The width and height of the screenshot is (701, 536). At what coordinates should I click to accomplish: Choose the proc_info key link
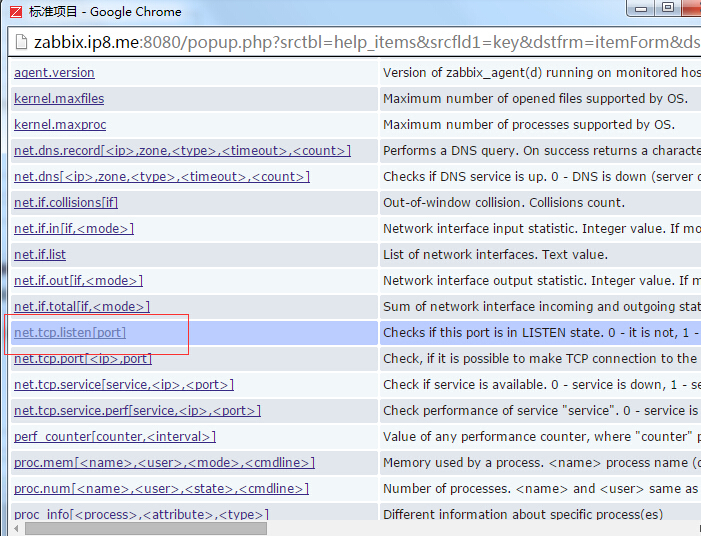141,514
